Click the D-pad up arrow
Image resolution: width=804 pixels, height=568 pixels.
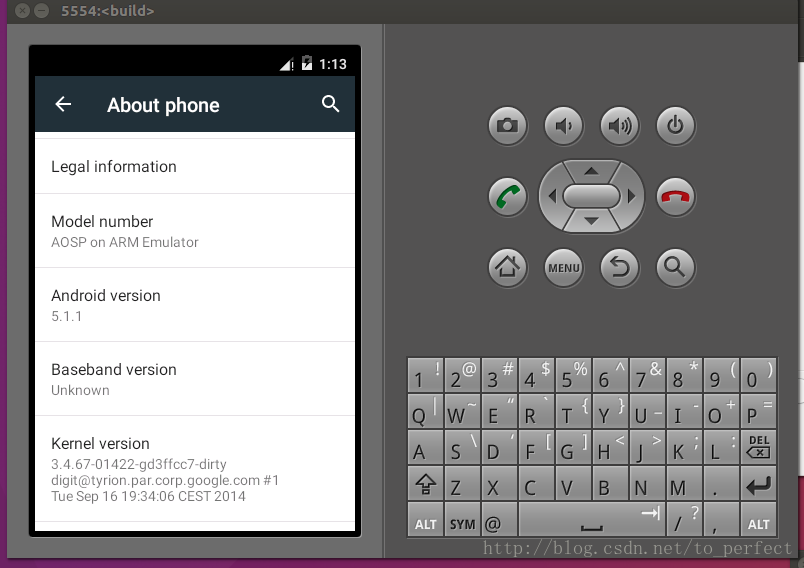pos(591,171)
